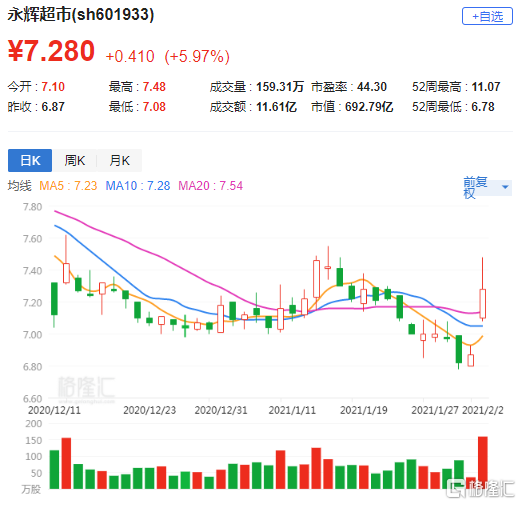Viewport: 521px width, 505px height.
Task: Click the 52周最高 value 11.07
Action: point(486,87)
